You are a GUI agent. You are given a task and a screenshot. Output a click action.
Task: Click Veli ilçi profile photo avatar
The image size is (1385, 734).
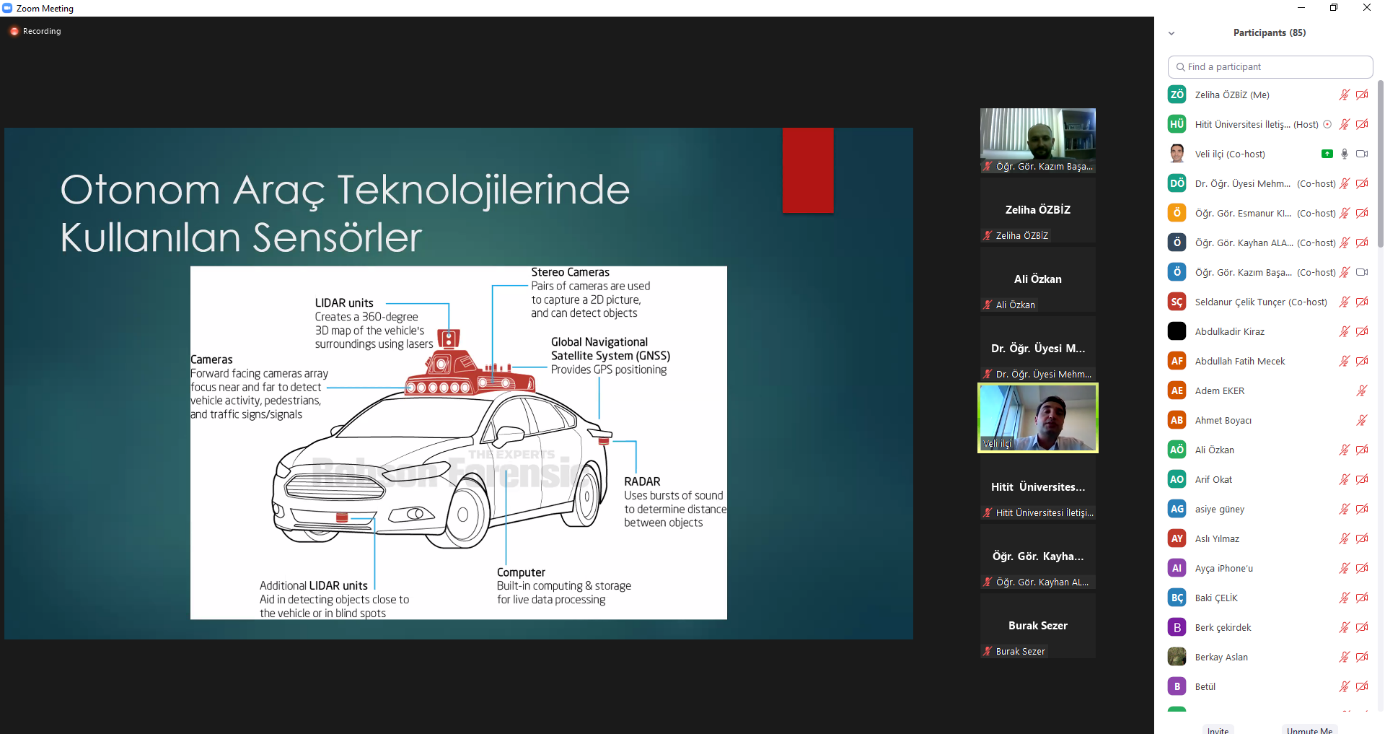pos(1177,154)
